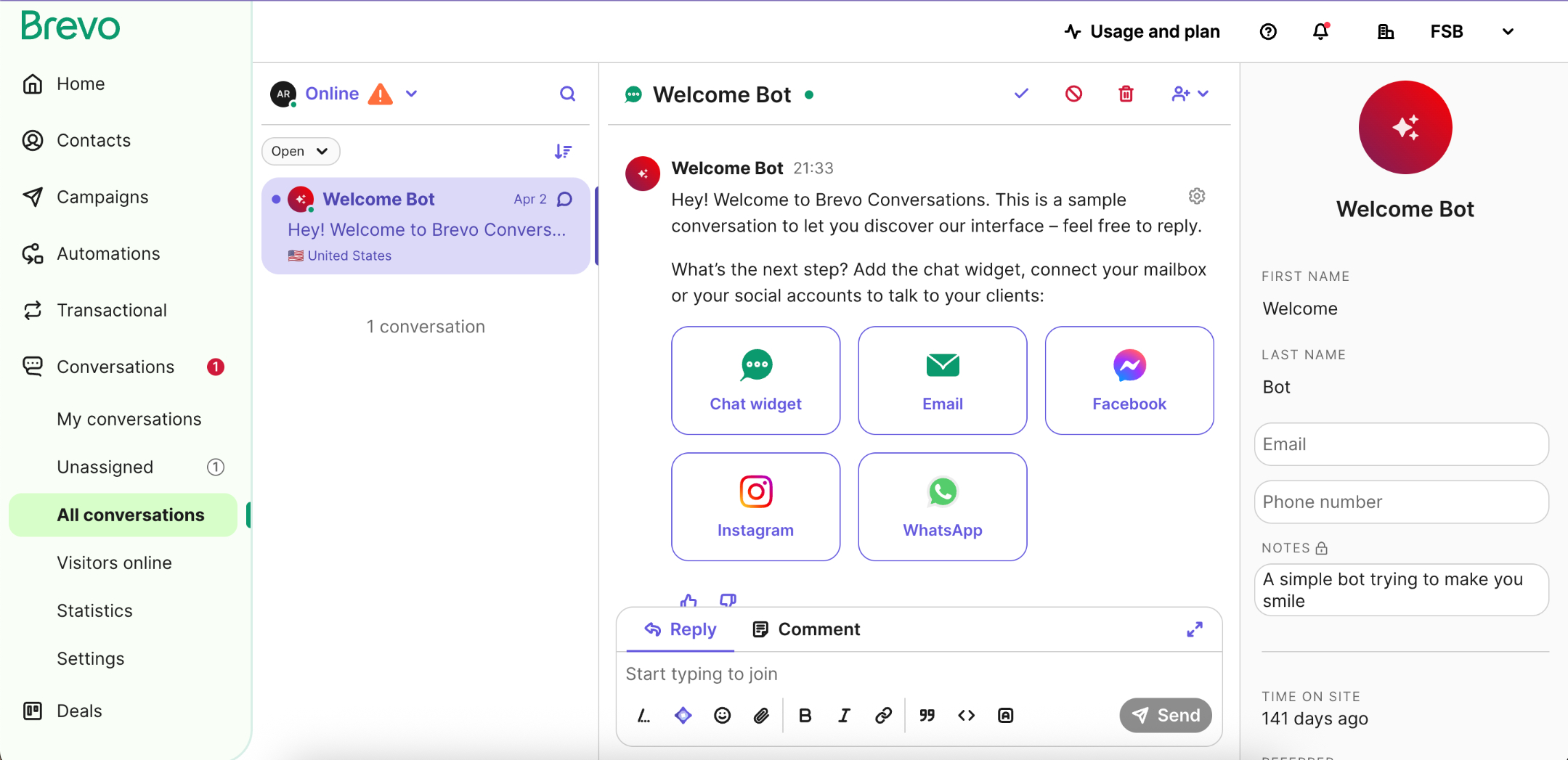Click the Email channel card
This screenshot has height=760, width=1568.
943,380
